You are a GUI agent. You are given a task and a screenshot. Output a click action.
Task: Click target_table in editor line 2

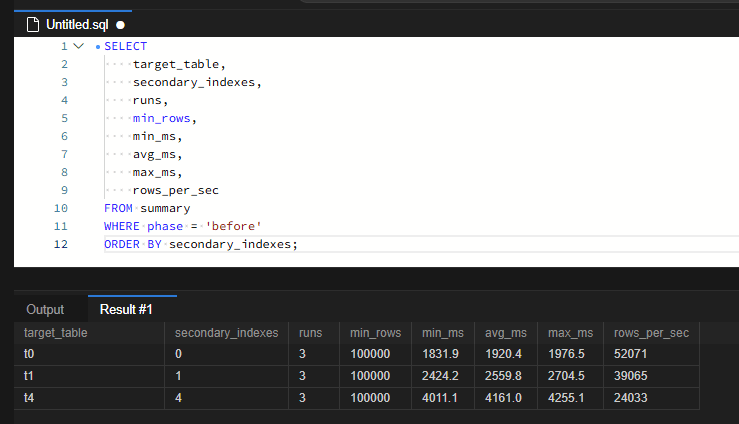click(x=176, y=64)
